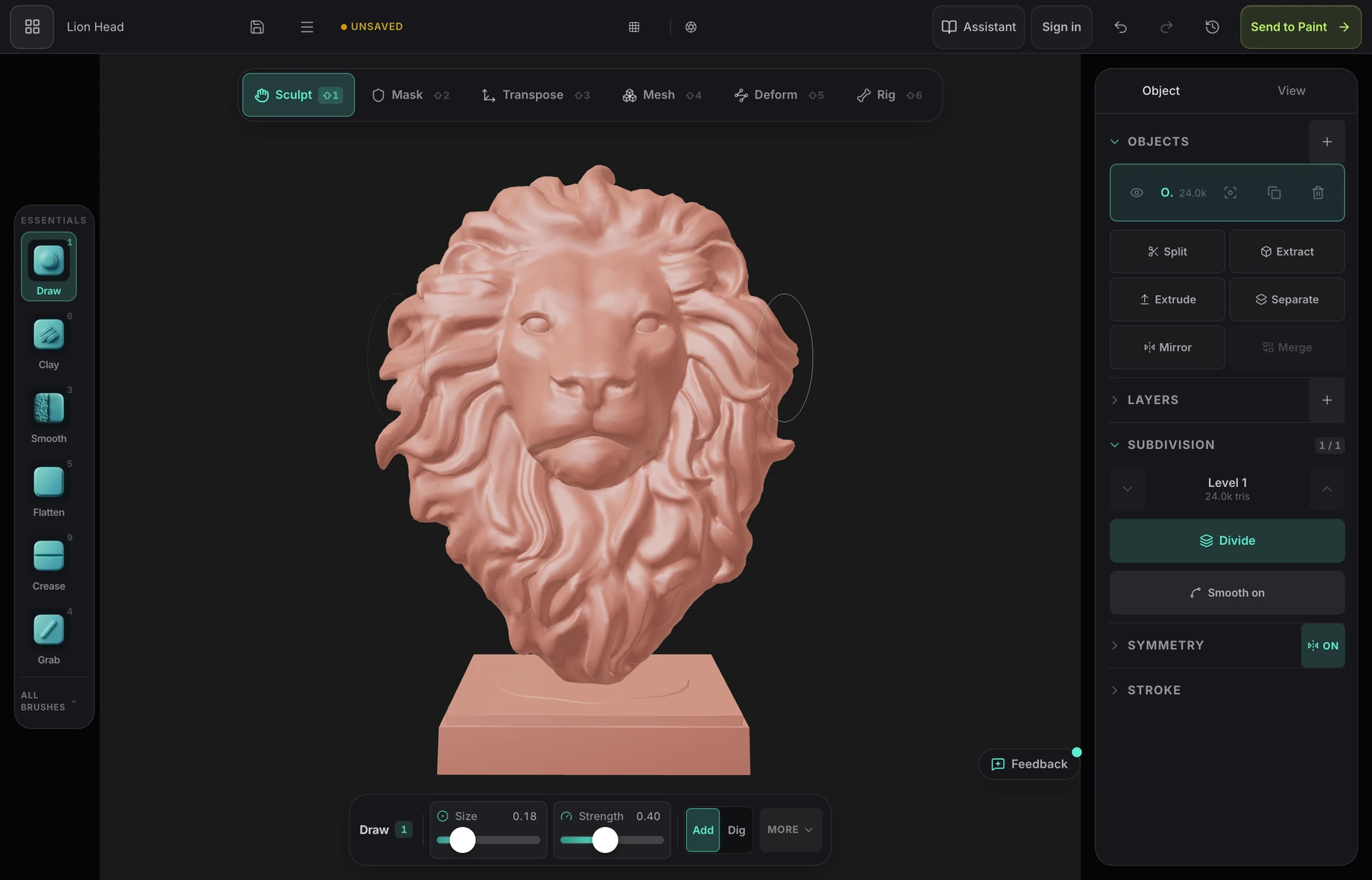
Task: Click Send to Paint button
Action: pos(1301,27)
